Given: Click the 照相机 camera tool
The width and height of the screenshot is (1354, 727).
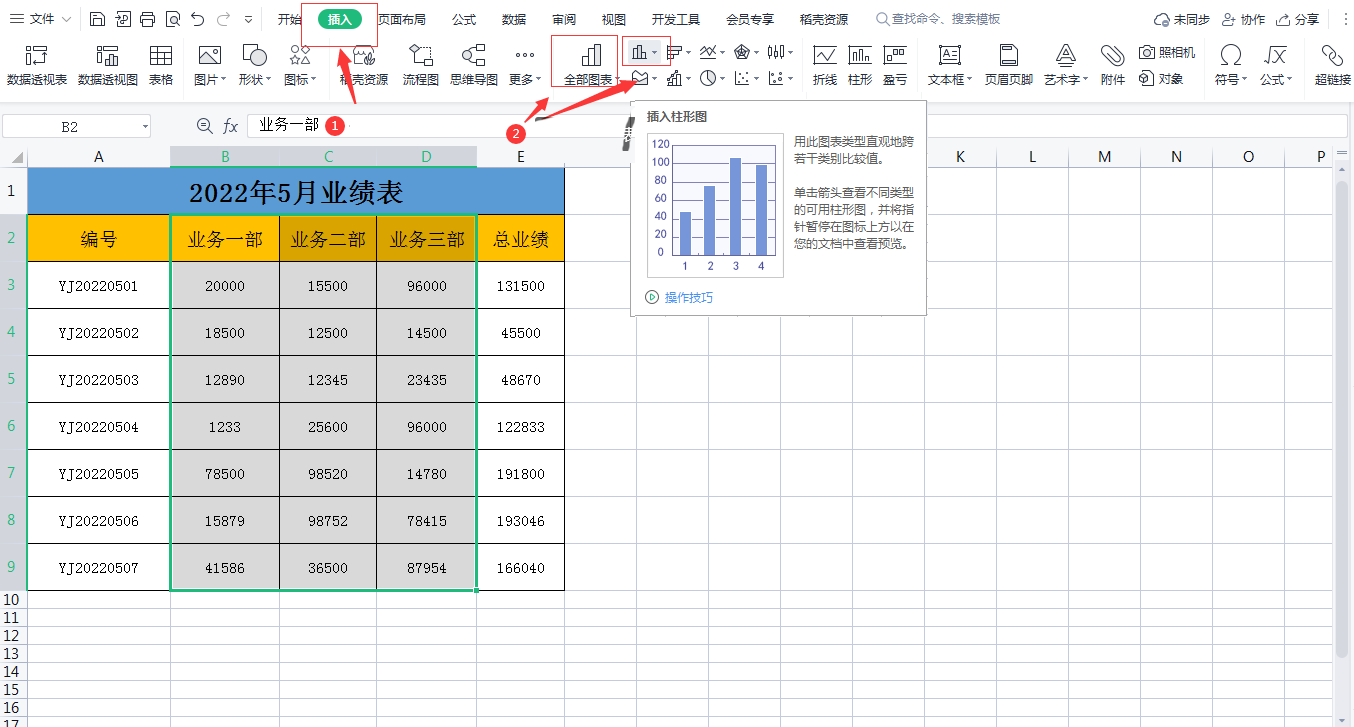Looking at the screenshot, I should tap(1168, 52).
